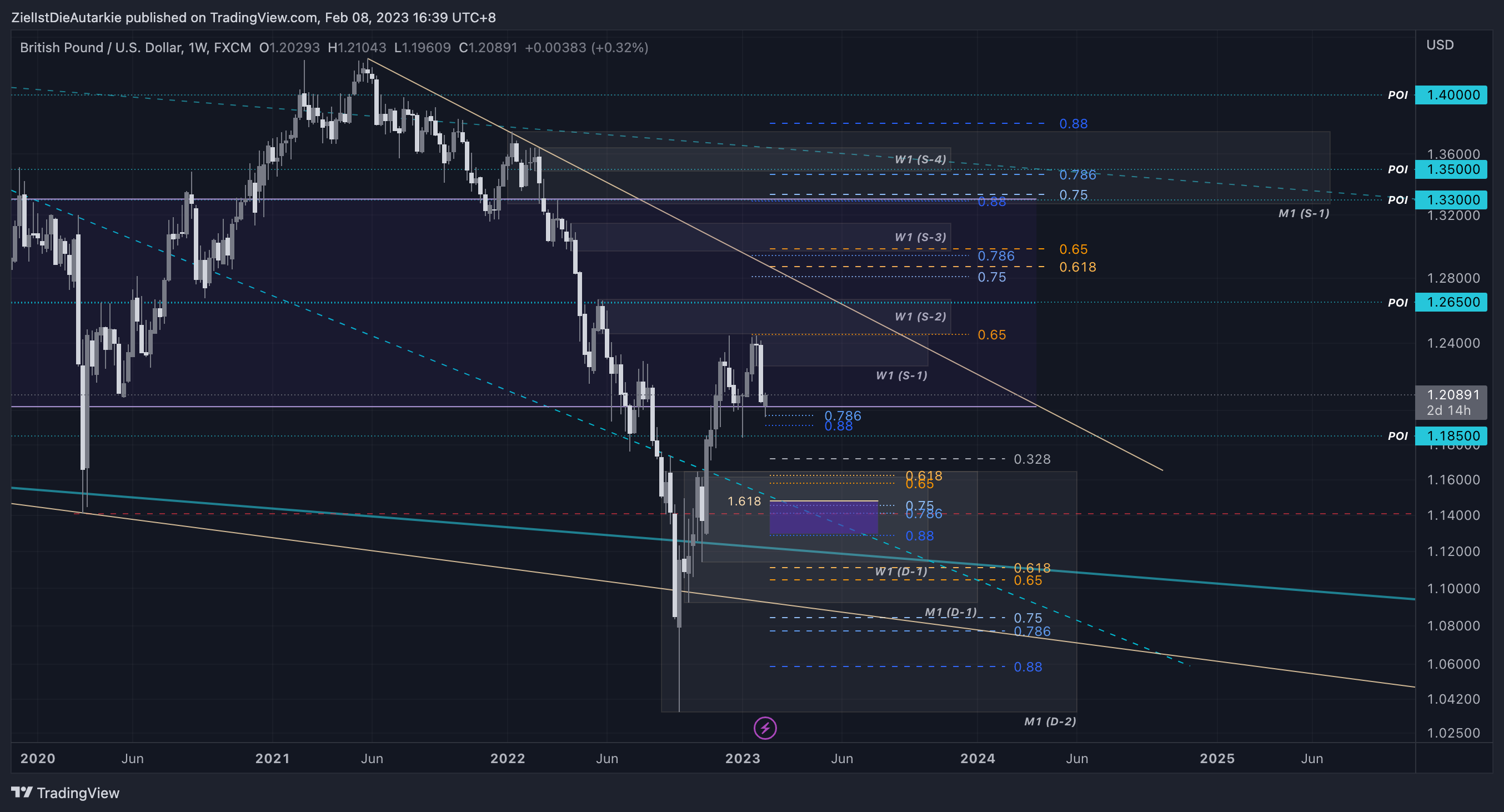Select the W1 (D-1) zone label
Screen dimensions: 1504x812
tap(901, 572)
